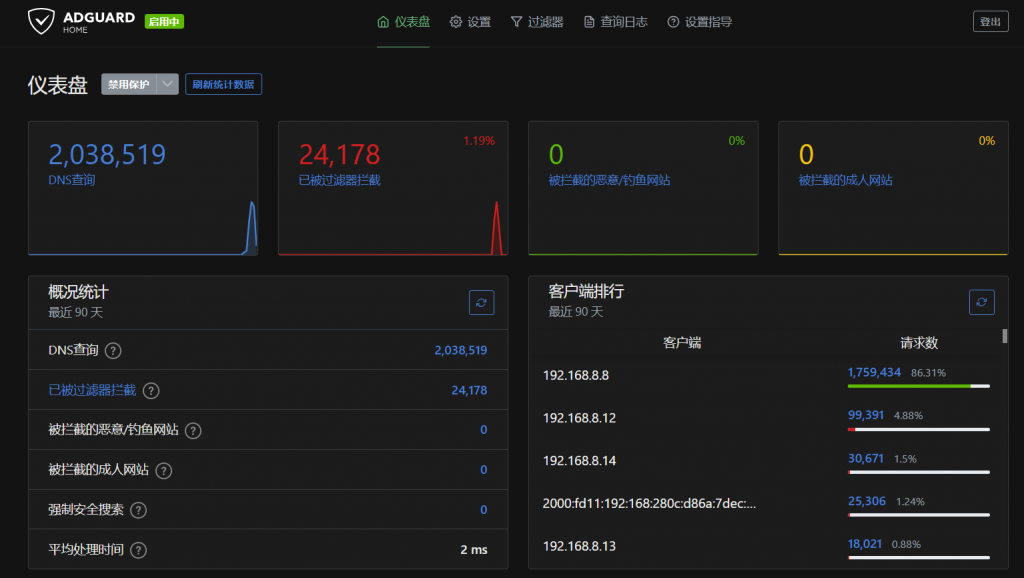Open card link 被拦截的恶意/钓鱼网站
The width and height of the screenshot is (1024, 578).
609,180
